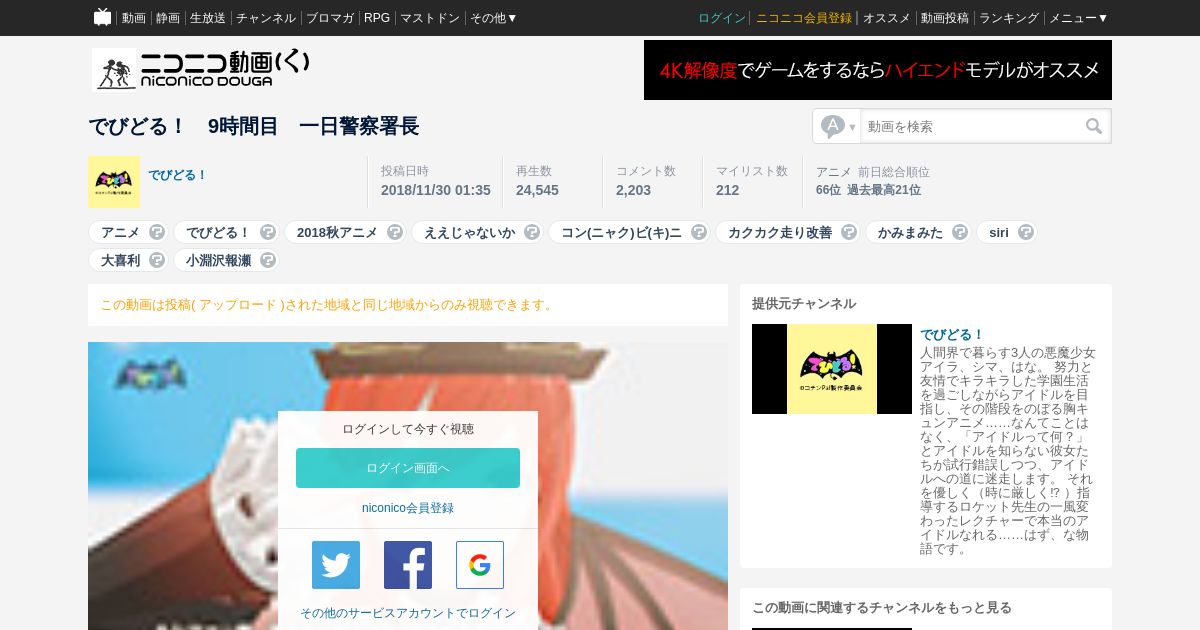
Task: Open ランキング in top bar
Action: click(1009, 18)
